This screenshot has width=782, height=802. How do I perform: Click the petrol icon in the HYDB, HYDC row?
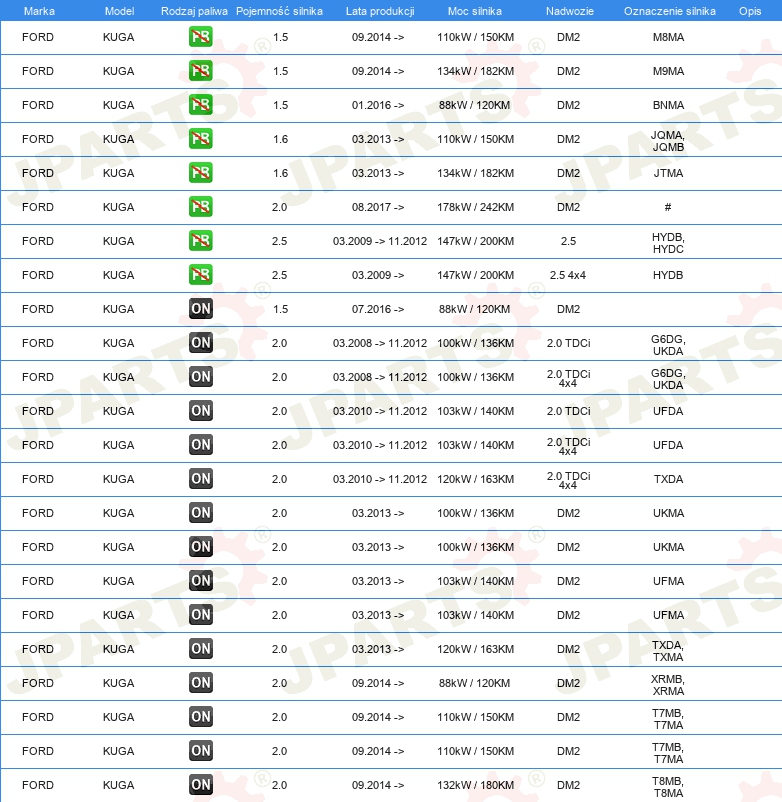pos(200,241)
